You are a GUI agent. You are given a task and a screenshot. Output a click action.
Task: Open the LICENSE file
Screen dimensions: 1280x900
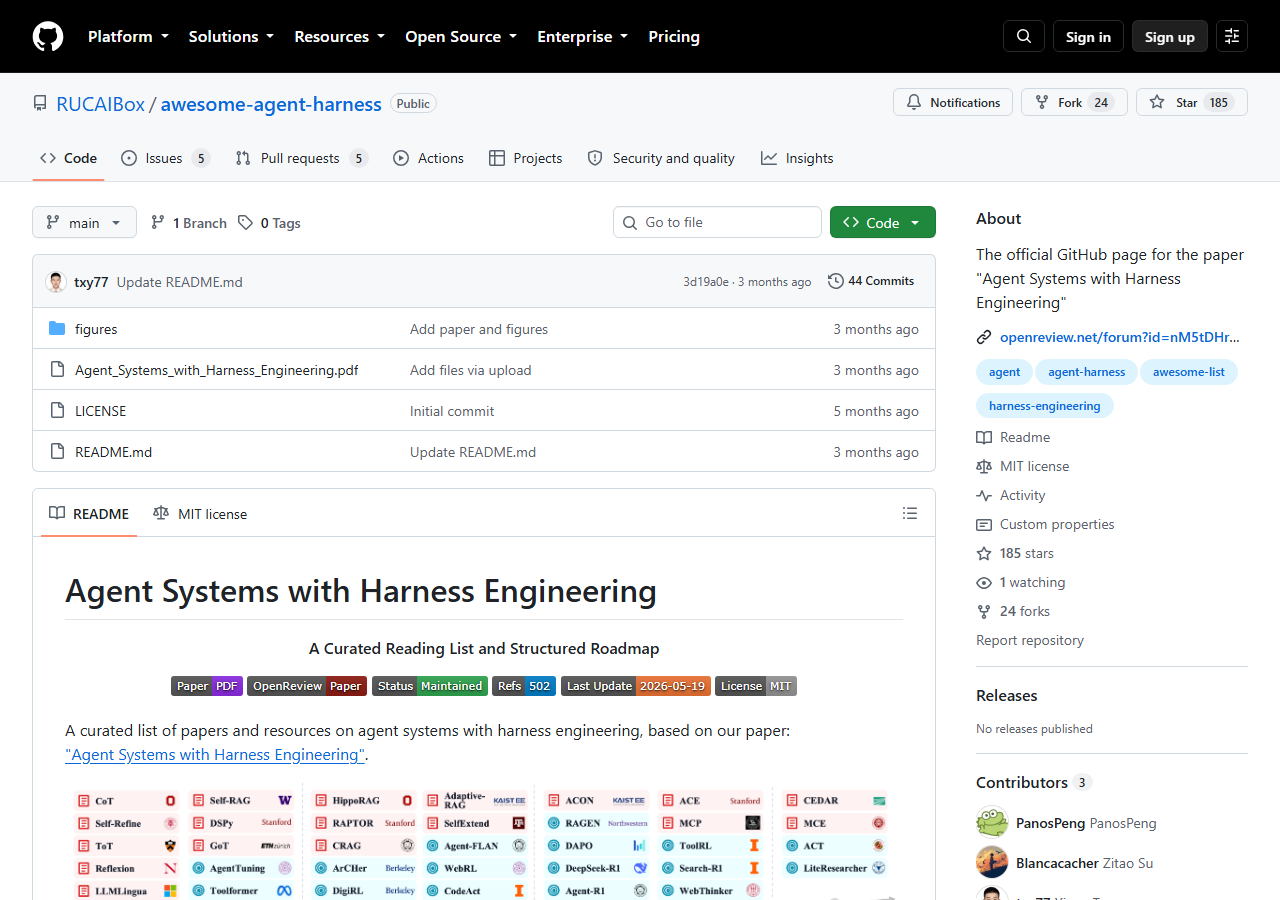pos(100,411)
